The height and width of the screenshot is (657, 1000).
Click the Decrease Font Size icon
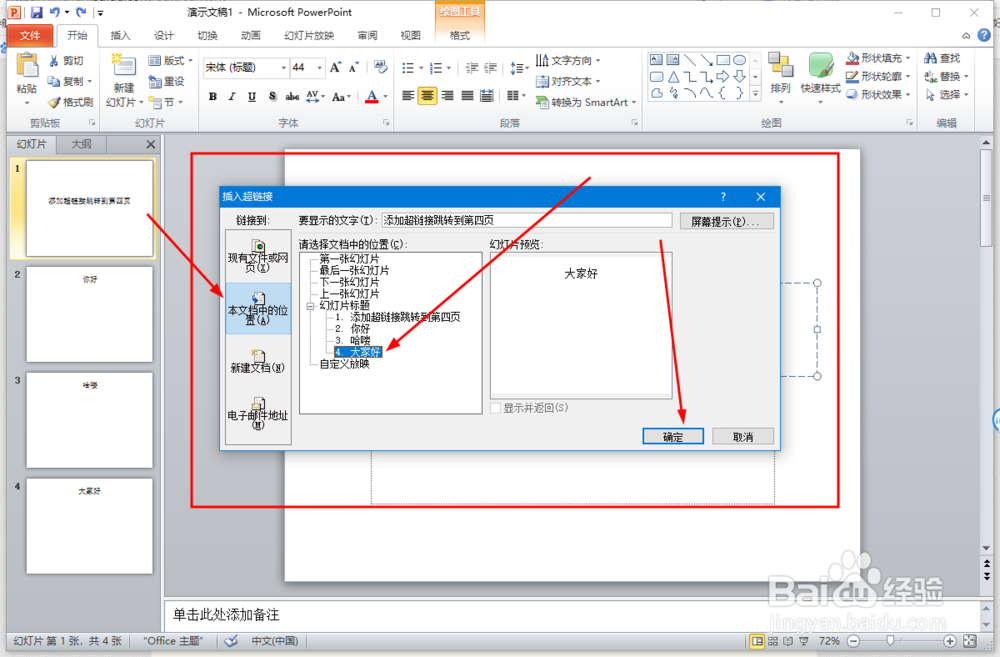pyautogui.click(x=354, y=67)
